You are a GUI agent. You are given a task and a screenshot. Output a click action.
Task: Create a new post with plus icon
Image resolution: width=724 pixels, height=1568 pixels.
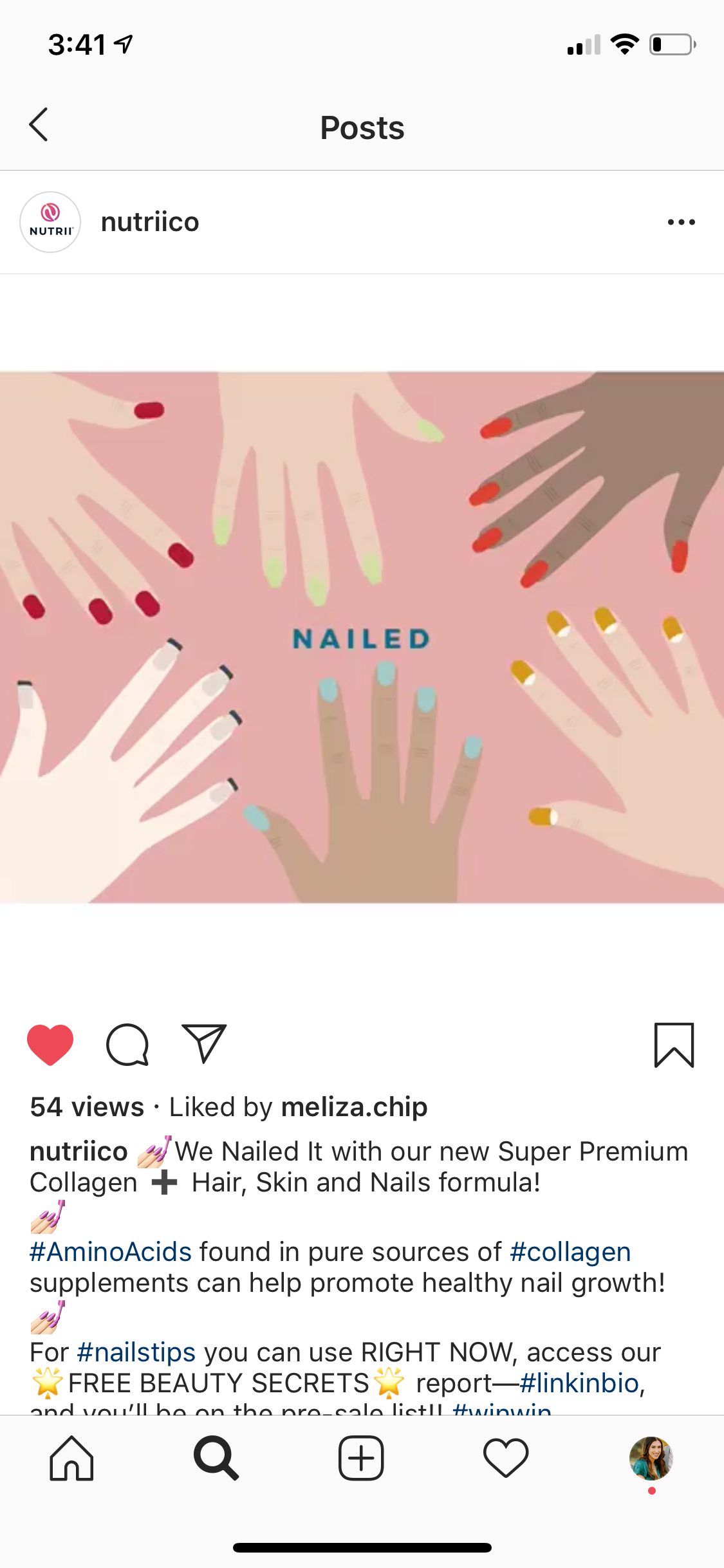pos(361,1459)
